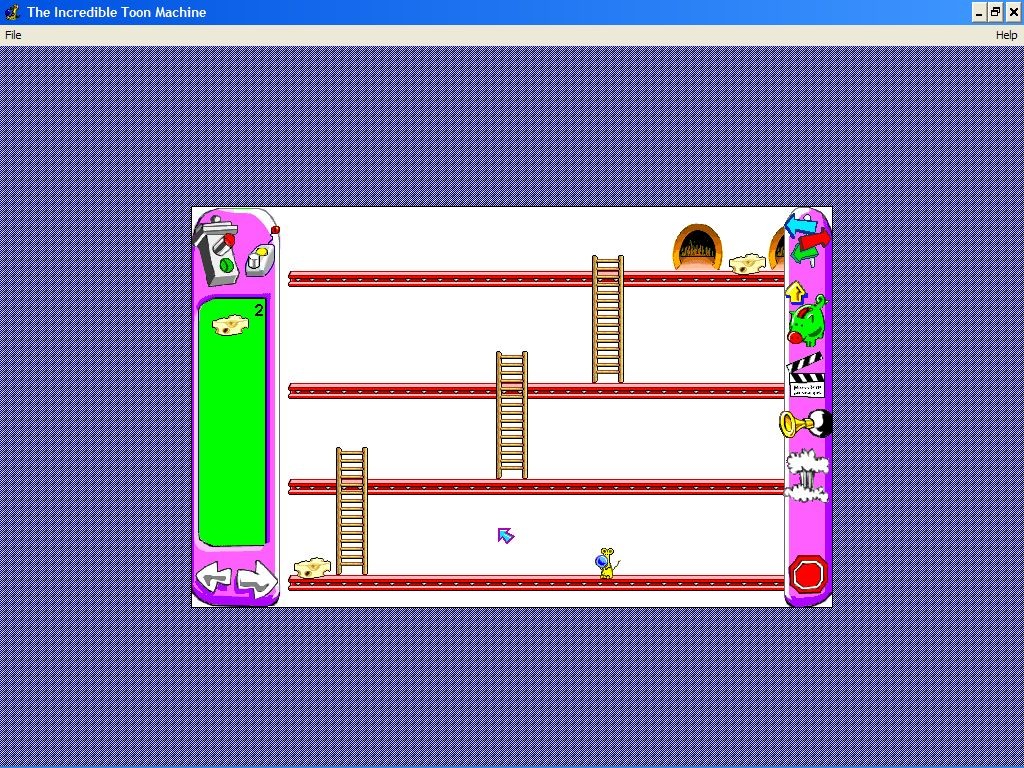Click the yellow horn icon
Screen dimensions: 1024x768
tap(805, 424)
